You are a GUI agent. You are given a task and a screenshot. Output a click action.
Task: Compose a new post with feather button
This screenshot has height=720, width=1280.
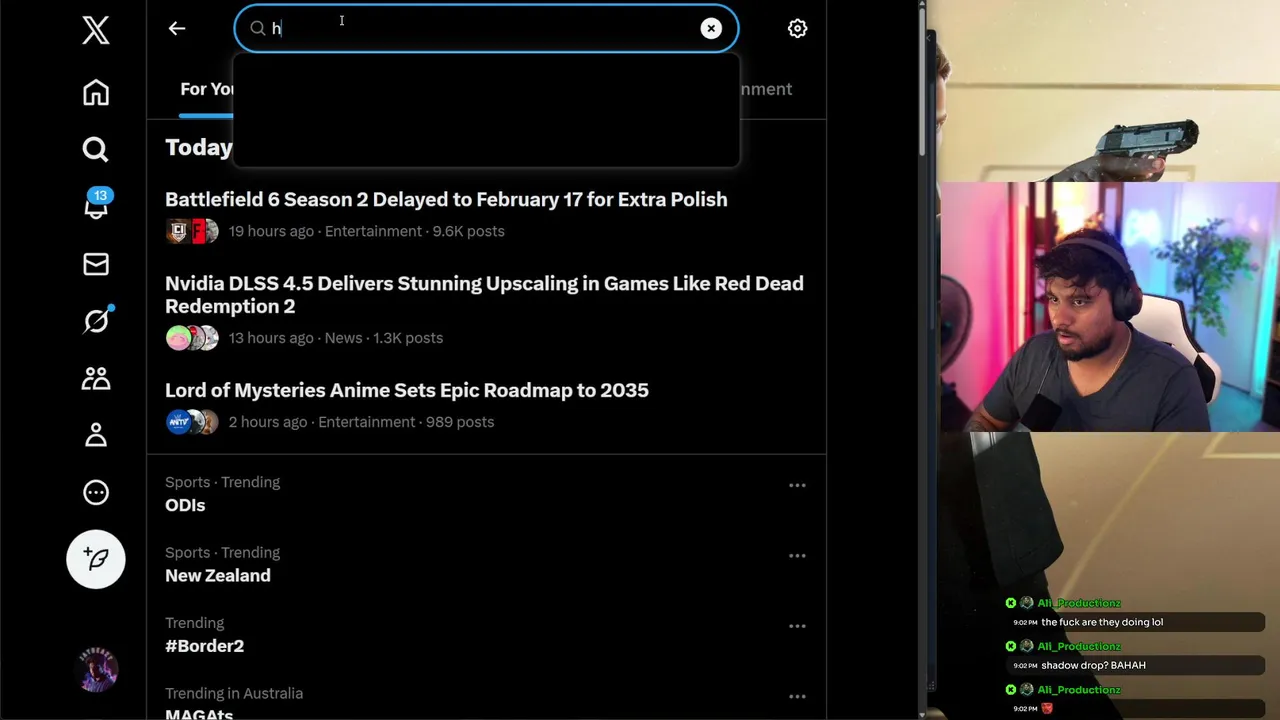(96, 559)
